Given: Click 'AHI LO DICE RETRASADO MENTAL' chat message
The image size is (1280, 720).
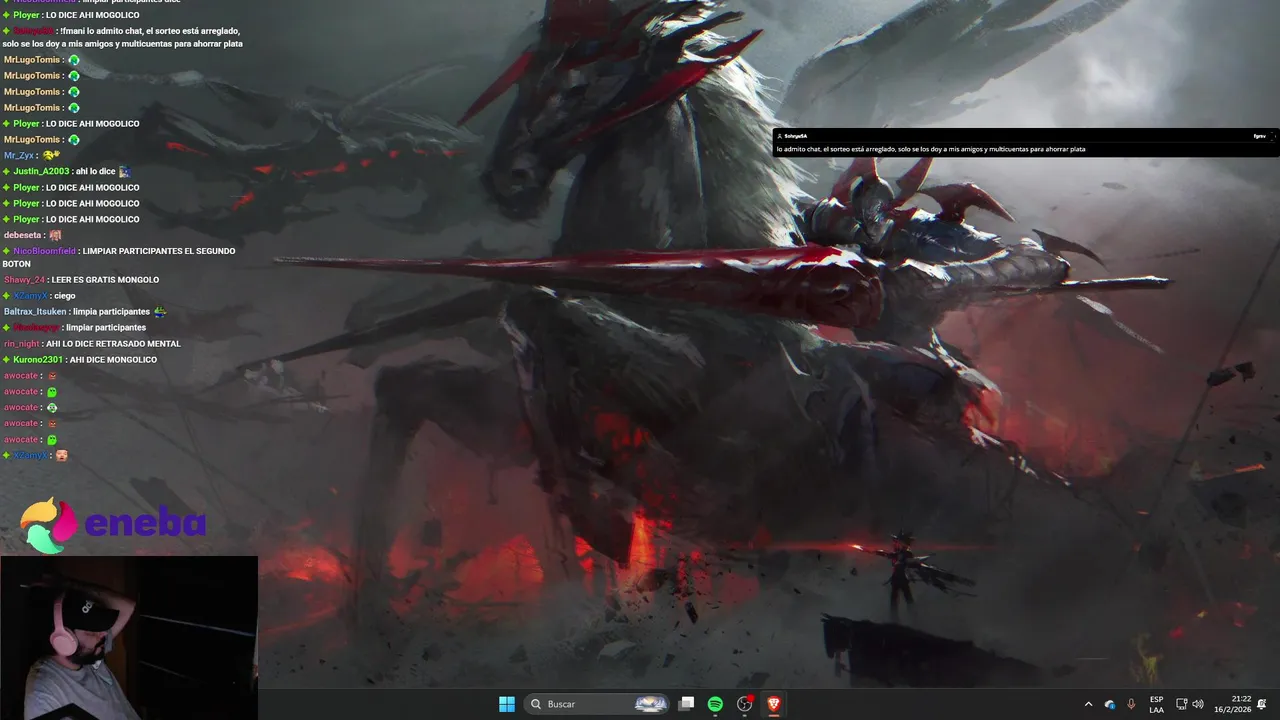Looking at the screenshot, I should point(113,343).
